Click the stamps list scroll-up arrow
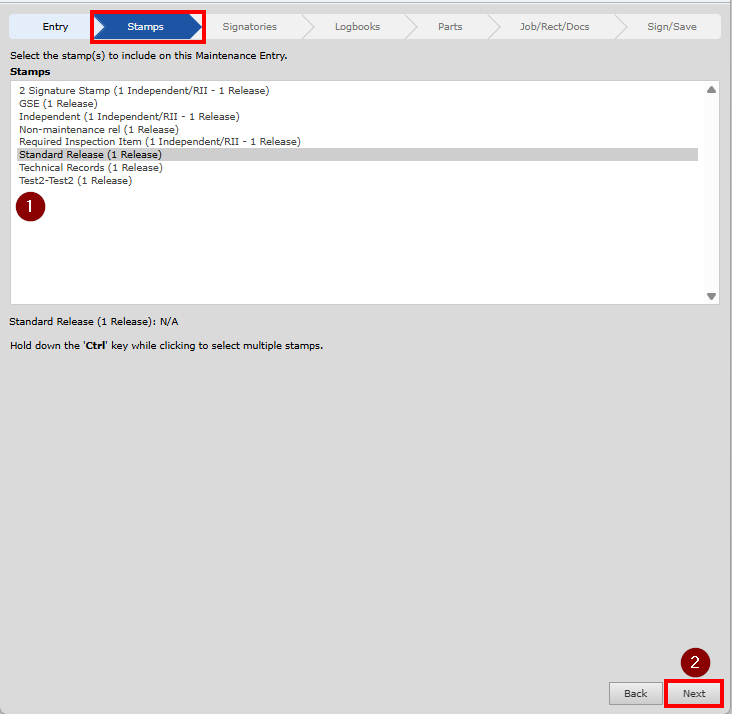This screenshot has width=732, height=714. pyautogui.click(x=711, y=90)
